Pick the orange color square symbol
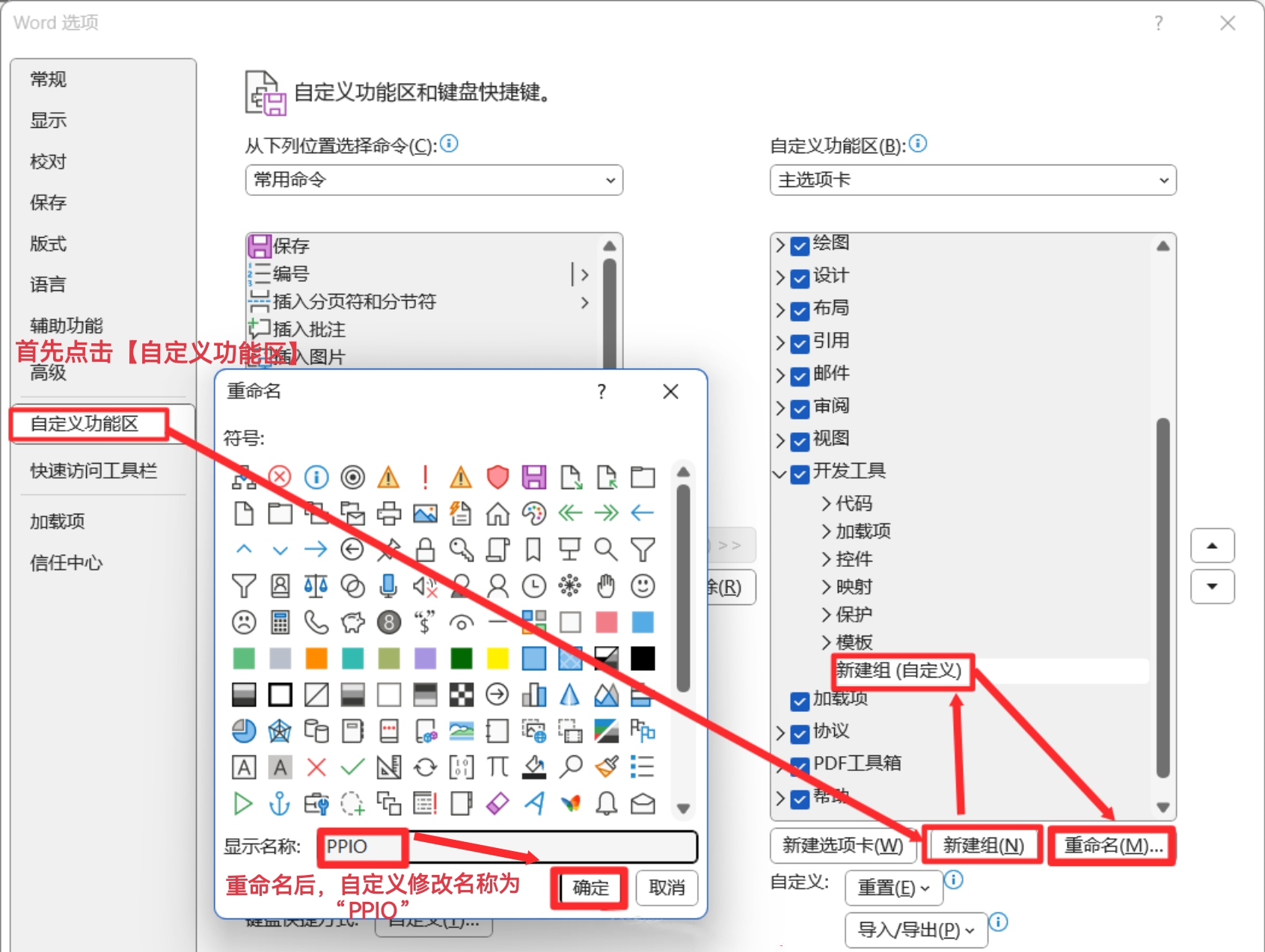Viewport: 1265px width, 952px height. 316,658
